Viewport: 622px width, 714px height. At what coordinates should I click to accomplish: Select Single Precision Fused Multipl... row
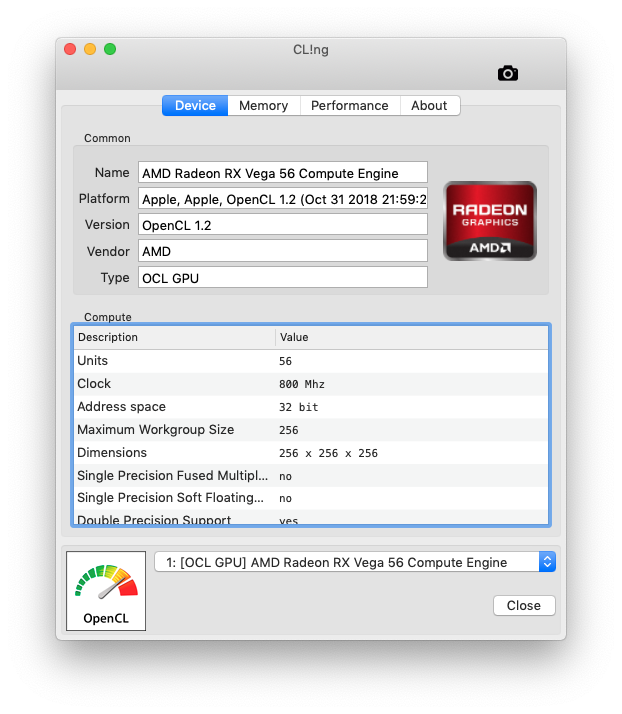point(311,476)
